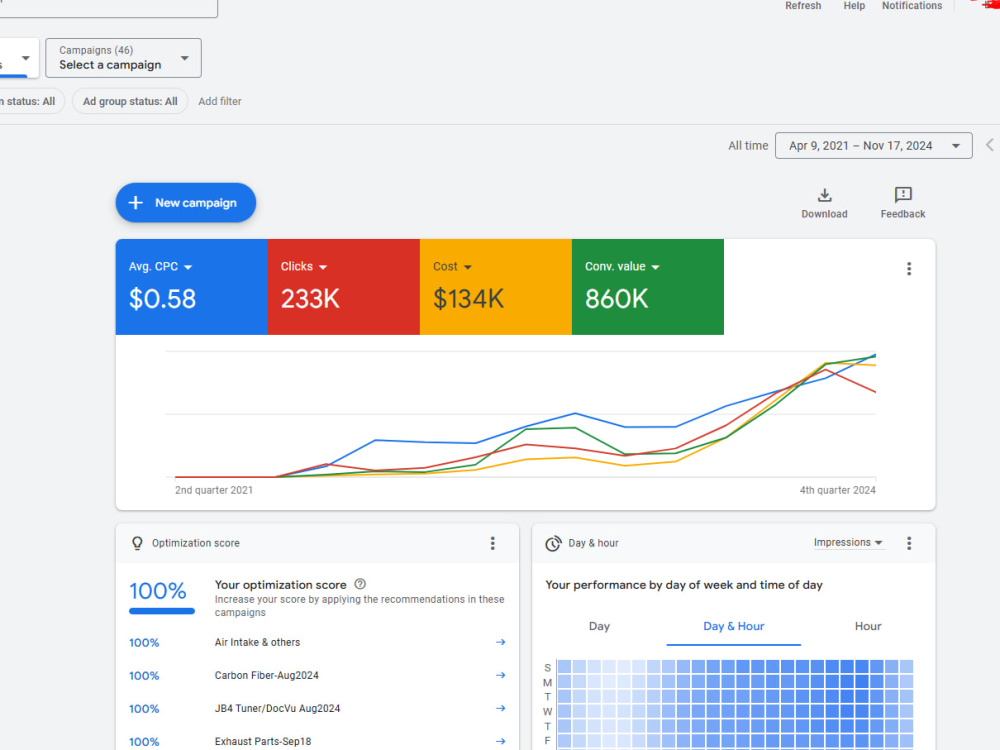
Task: Open Day & hour card options menu
Action: [909, 543]
